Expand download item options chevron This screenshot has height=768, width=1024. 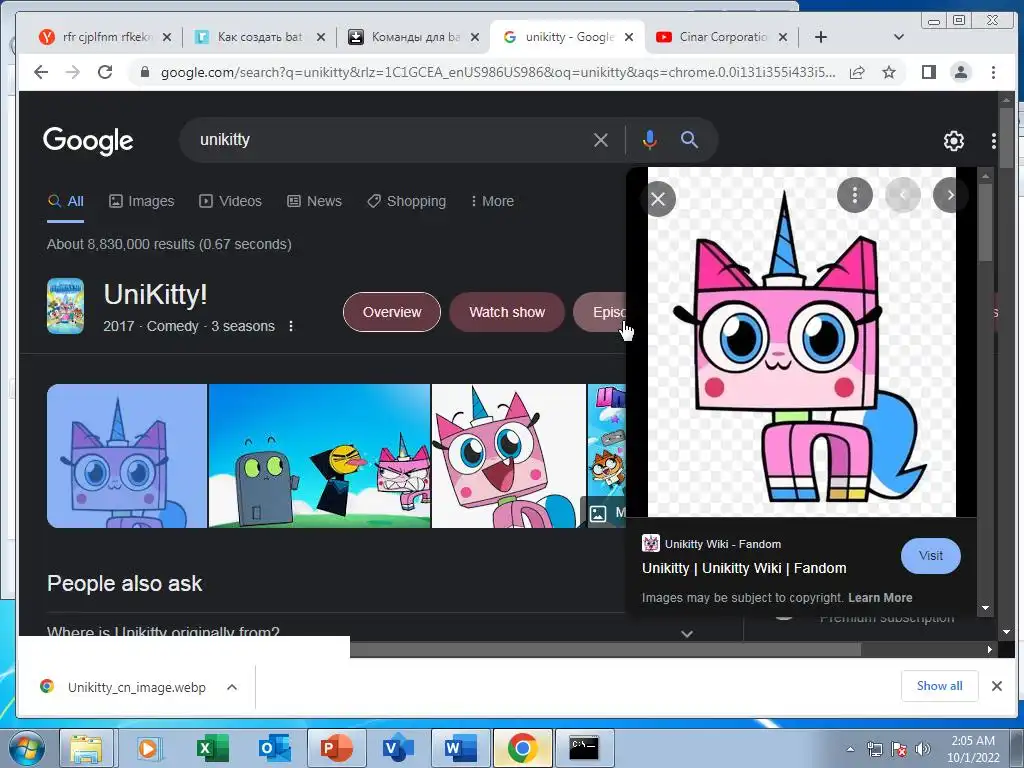tap(232, 687)
